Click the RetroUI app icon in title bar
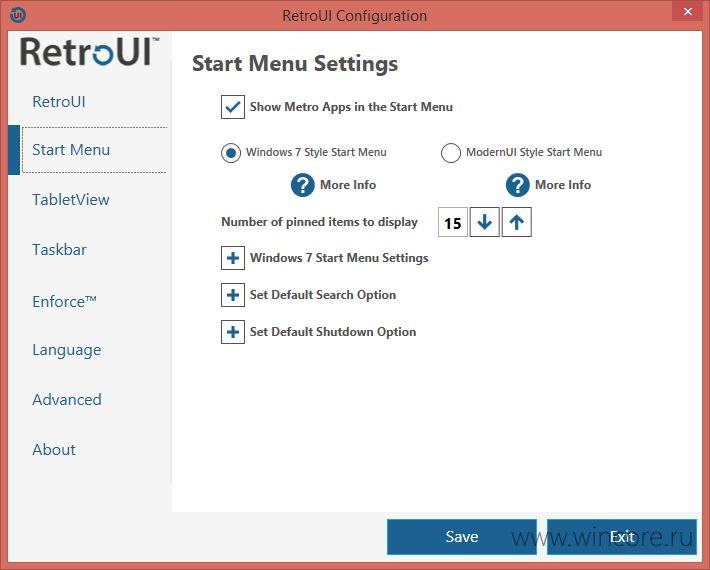Image resolution: width=710 pixels, height=570 pixels. (x=18, y=15)
